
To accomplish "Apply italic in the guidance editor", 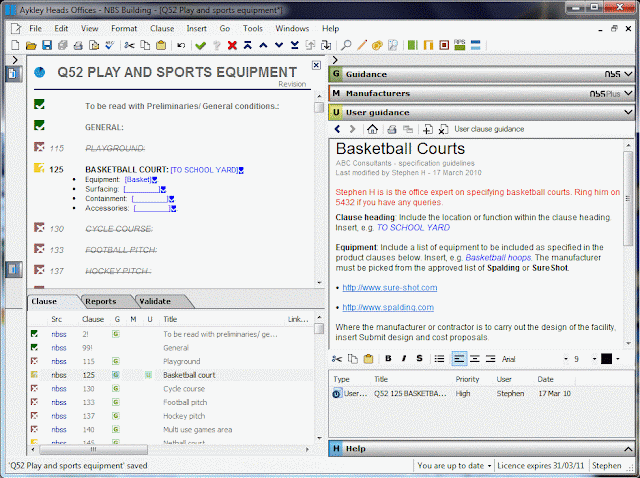I will tap(404, 359).
